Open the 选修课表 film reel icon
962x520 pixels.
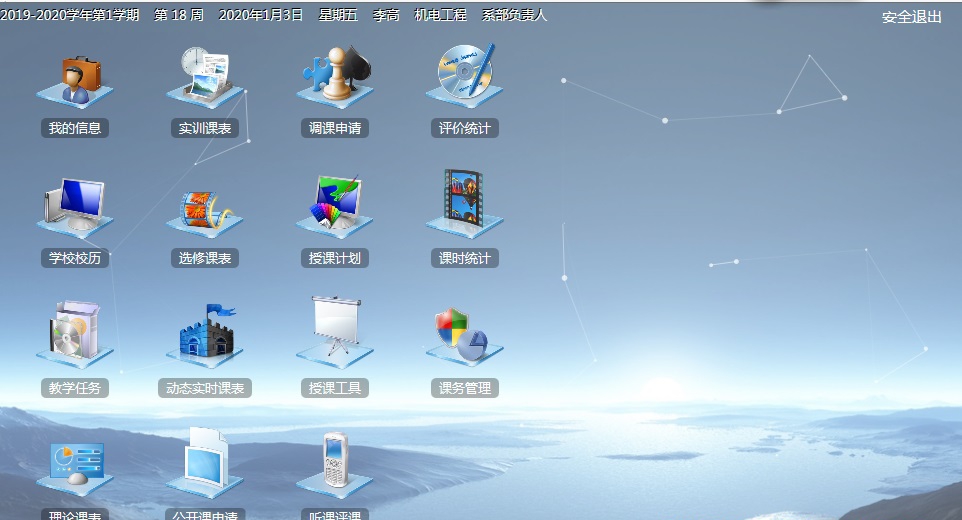click(205, 213)
